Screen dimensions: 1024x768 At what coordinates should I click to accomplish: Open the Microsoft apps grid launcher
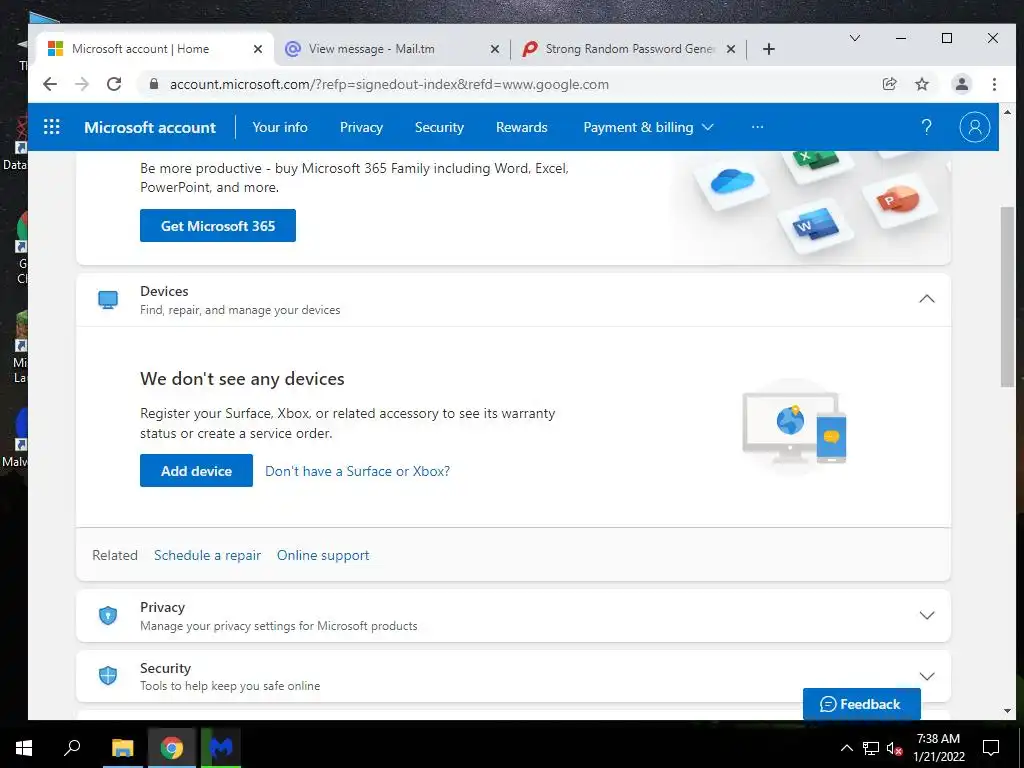[x=52, y=127]
